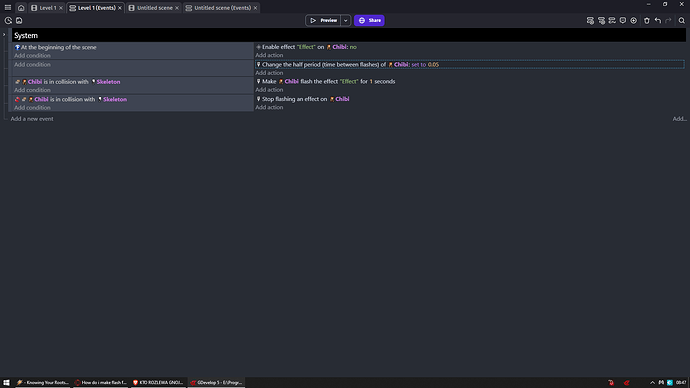The height and width of the screenshot is (388, 690).
Task: Click the Share button
Action: [x=369, y=20]
